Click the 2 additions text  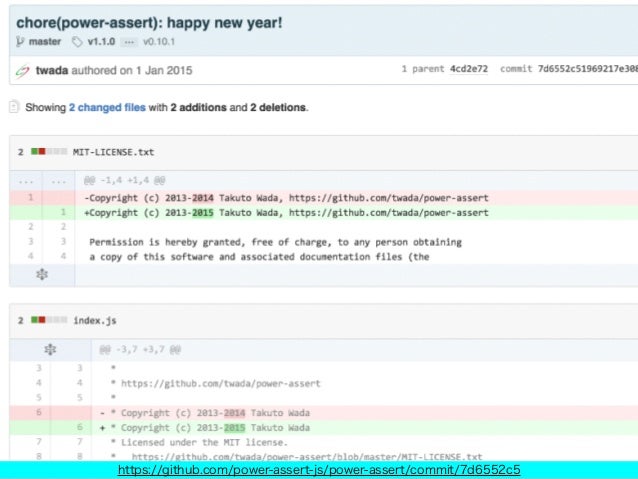coord(198,107)
